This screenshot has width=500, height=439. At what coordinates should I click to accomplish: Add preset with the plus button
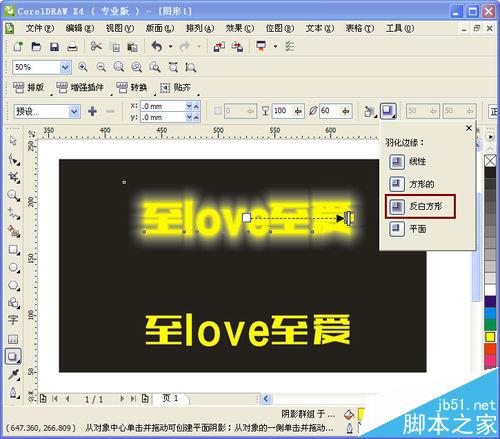click(92, 111)
